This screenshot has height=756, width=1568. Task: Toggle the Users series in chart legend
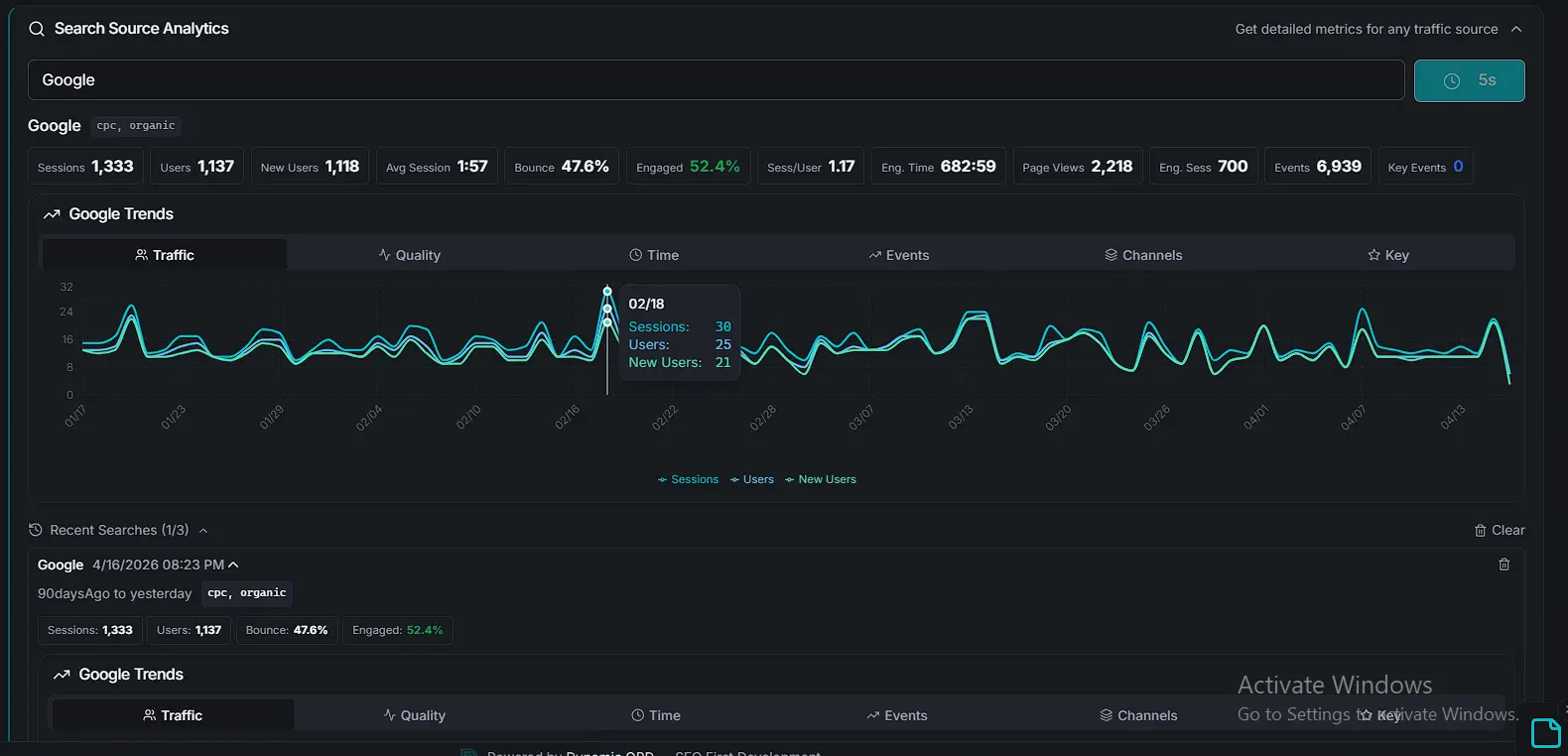[751, 479]
